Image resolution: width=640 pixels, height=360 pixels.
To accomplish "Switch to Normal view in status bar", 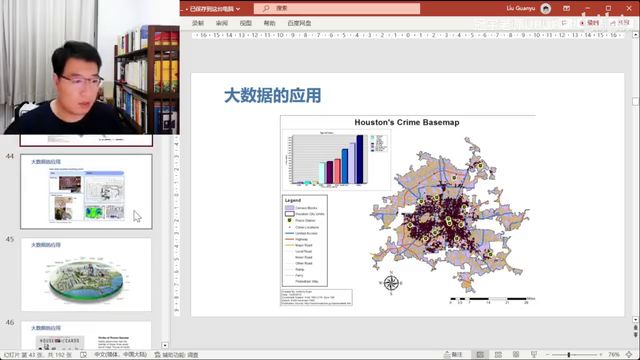I will tap(480, 355).
